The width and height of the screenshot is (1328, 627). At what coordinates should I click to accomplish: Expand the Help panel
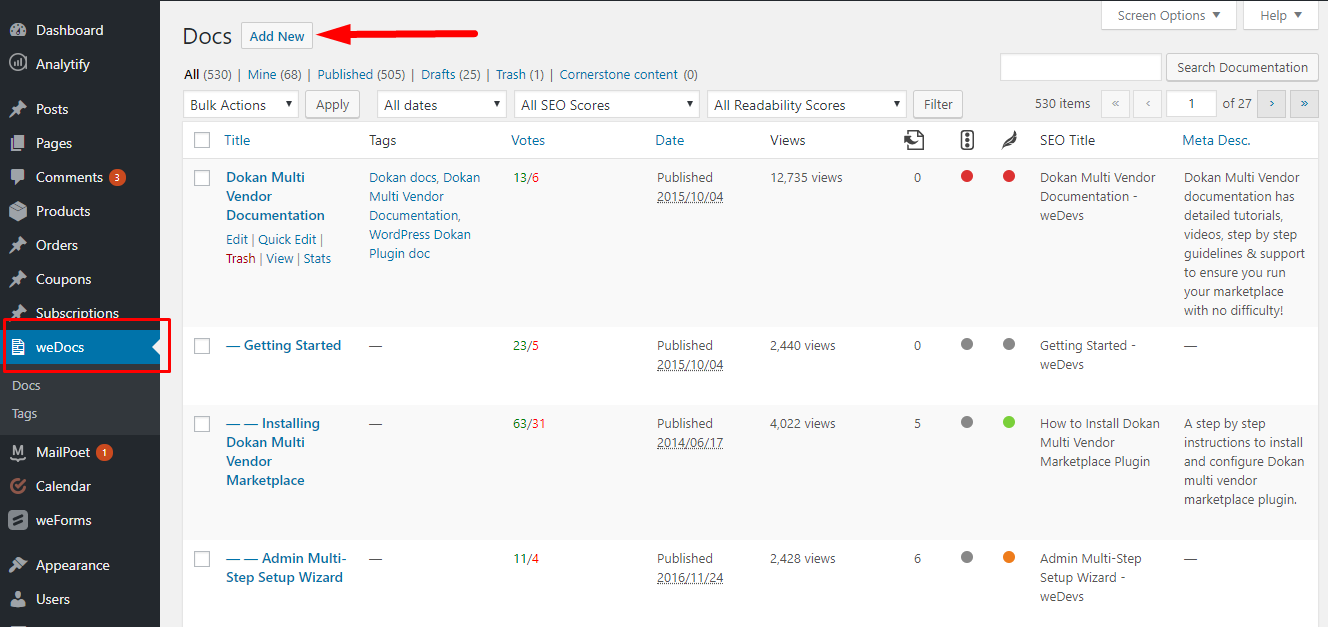[1281, 15]
